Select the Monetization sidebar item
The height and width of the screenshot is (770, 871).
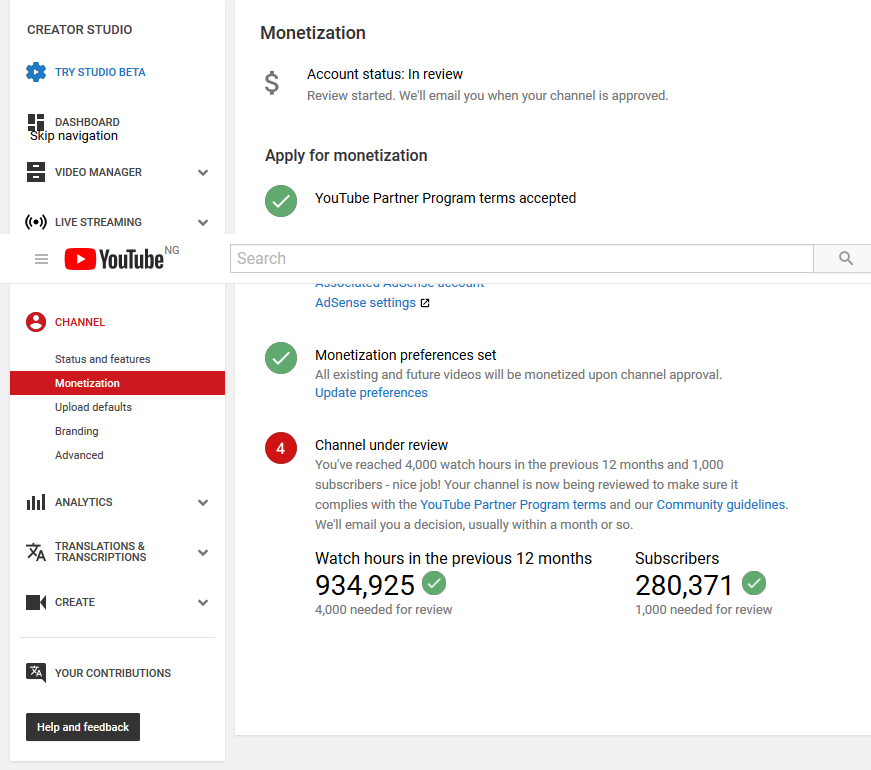tap(117, 383)
